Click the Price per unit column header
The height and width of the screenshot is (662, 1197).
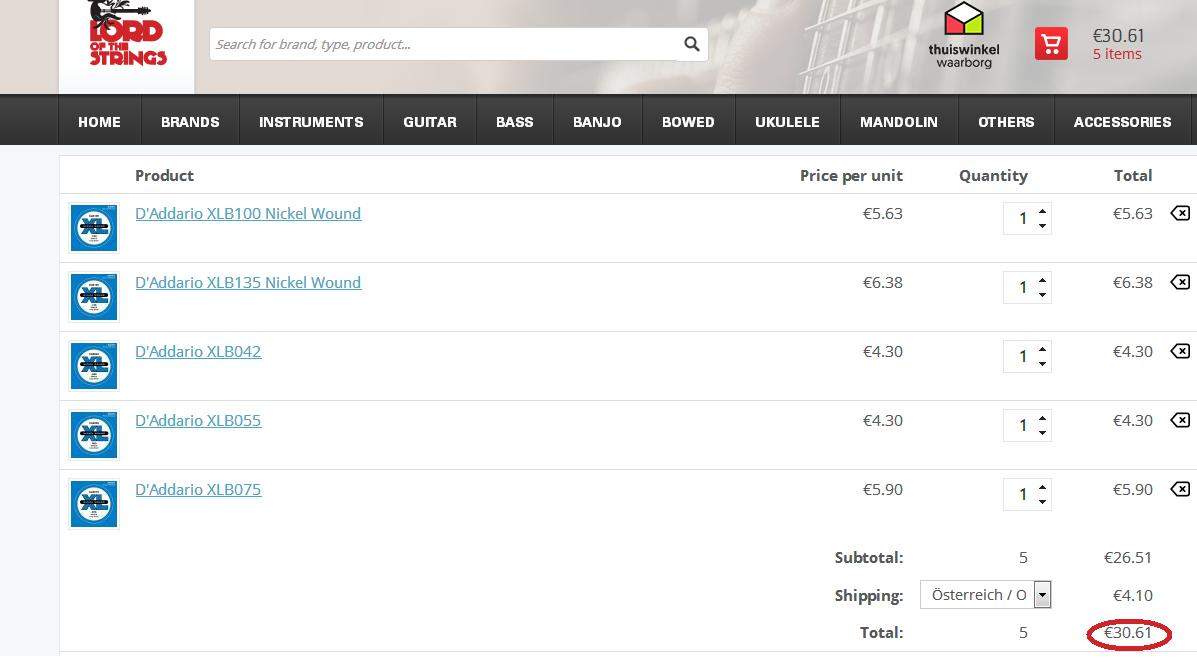point(851,176)
